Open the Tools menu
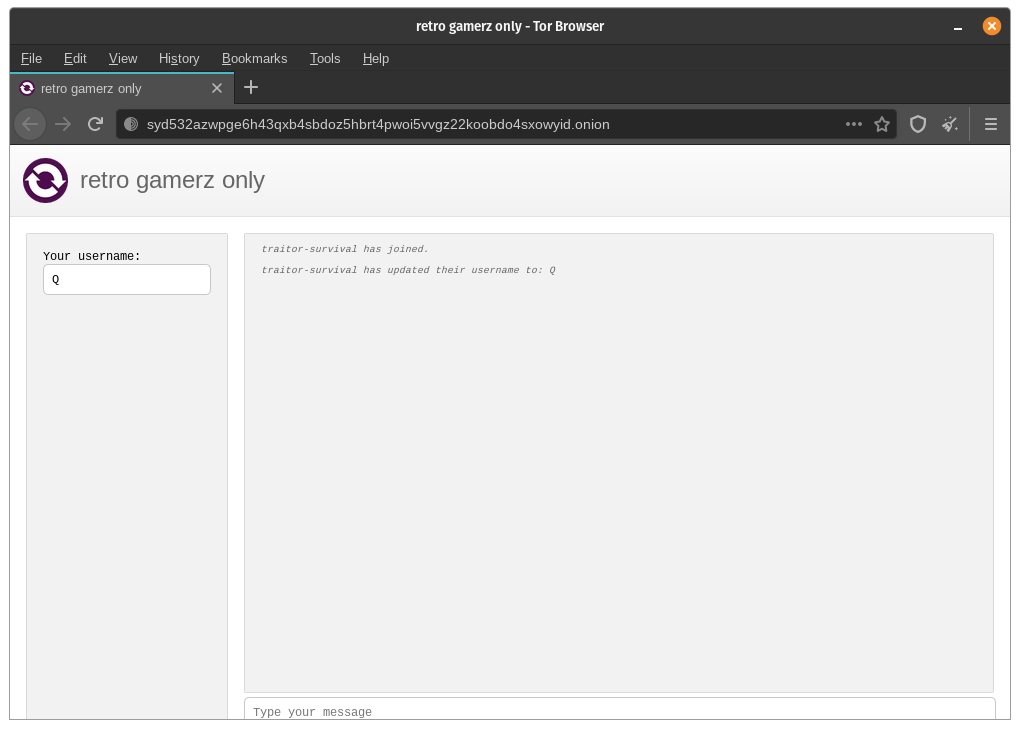This screenshot has height=729, width=1020. (325, 58)
